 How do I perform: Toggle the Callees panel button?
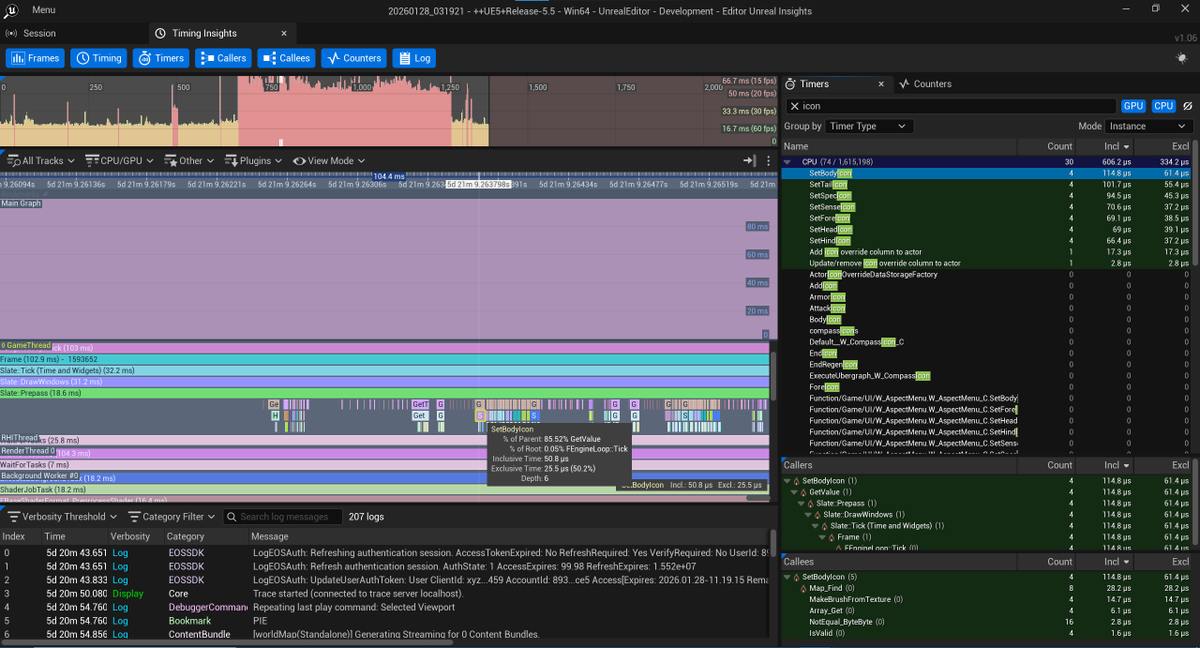(286, 58)
